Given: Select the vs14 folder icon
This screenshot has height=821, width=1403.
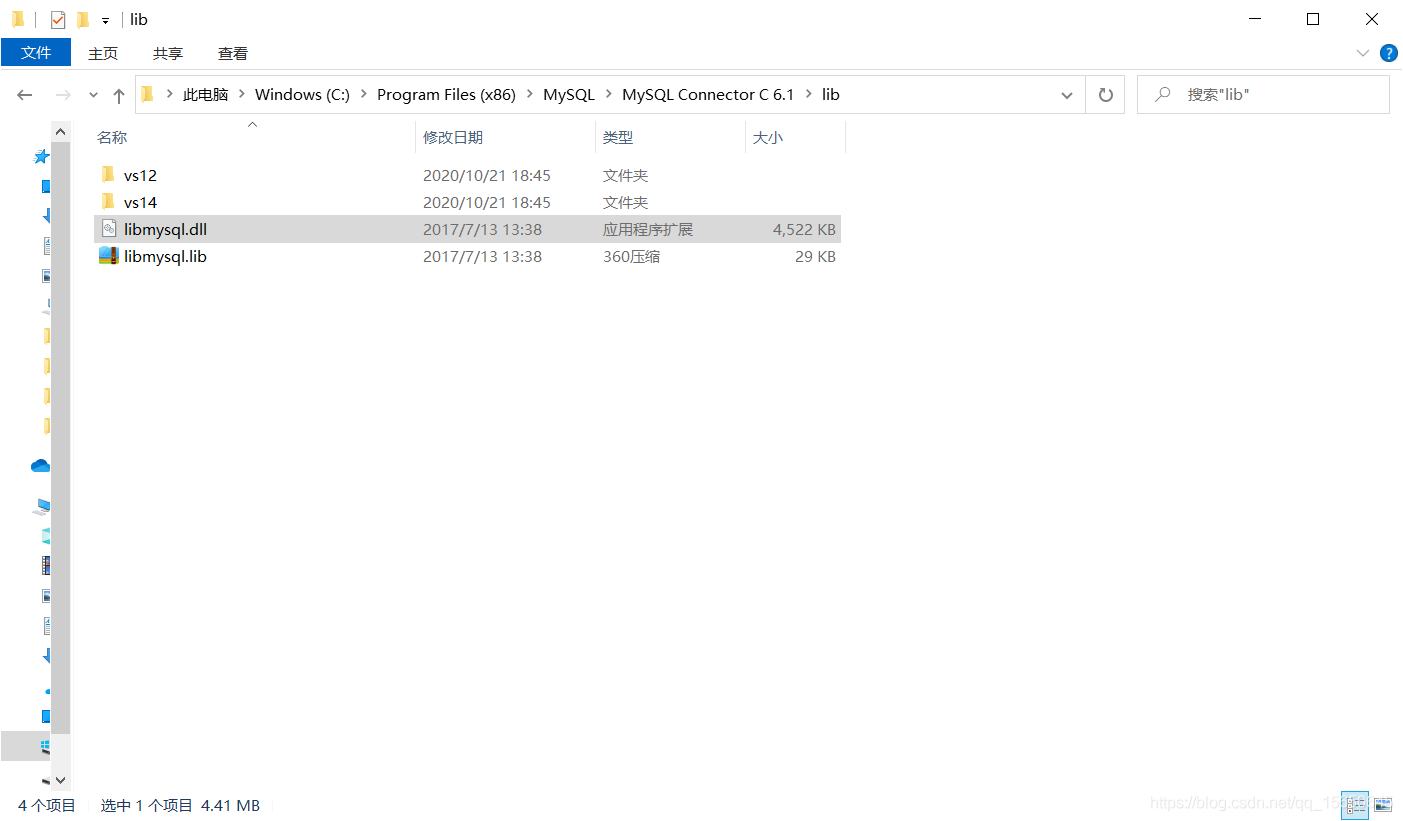Looking at the screenshot, I should click(x=109, y=202).
